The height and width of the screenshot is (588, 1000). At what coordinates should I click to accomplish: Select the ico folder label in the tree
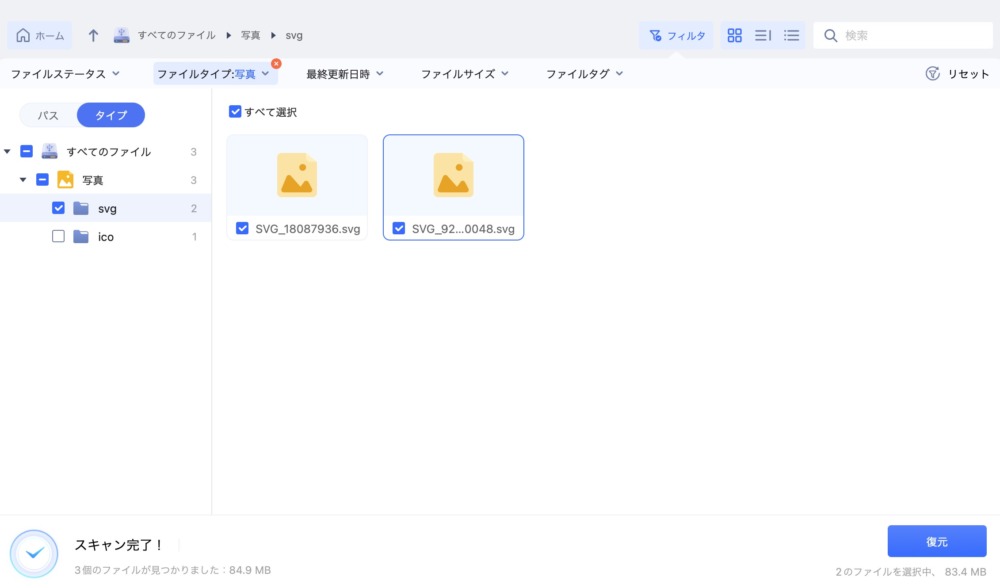click(106, 237)
